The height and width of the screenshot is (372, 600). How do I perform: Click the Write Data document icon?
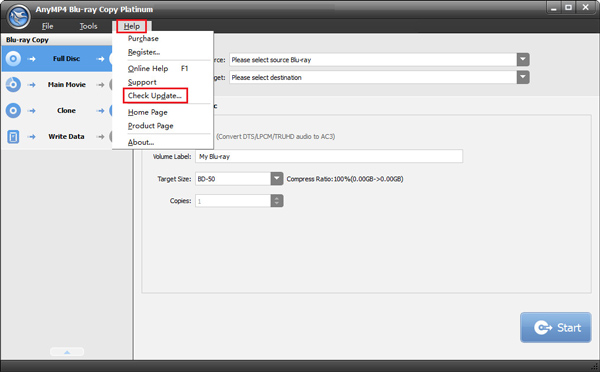[13, 137]
